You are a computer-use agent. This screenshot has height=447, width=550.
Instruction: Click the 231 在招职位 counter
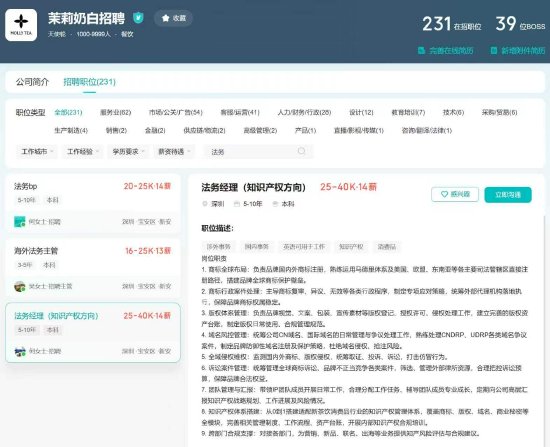(x=451, y=24)
